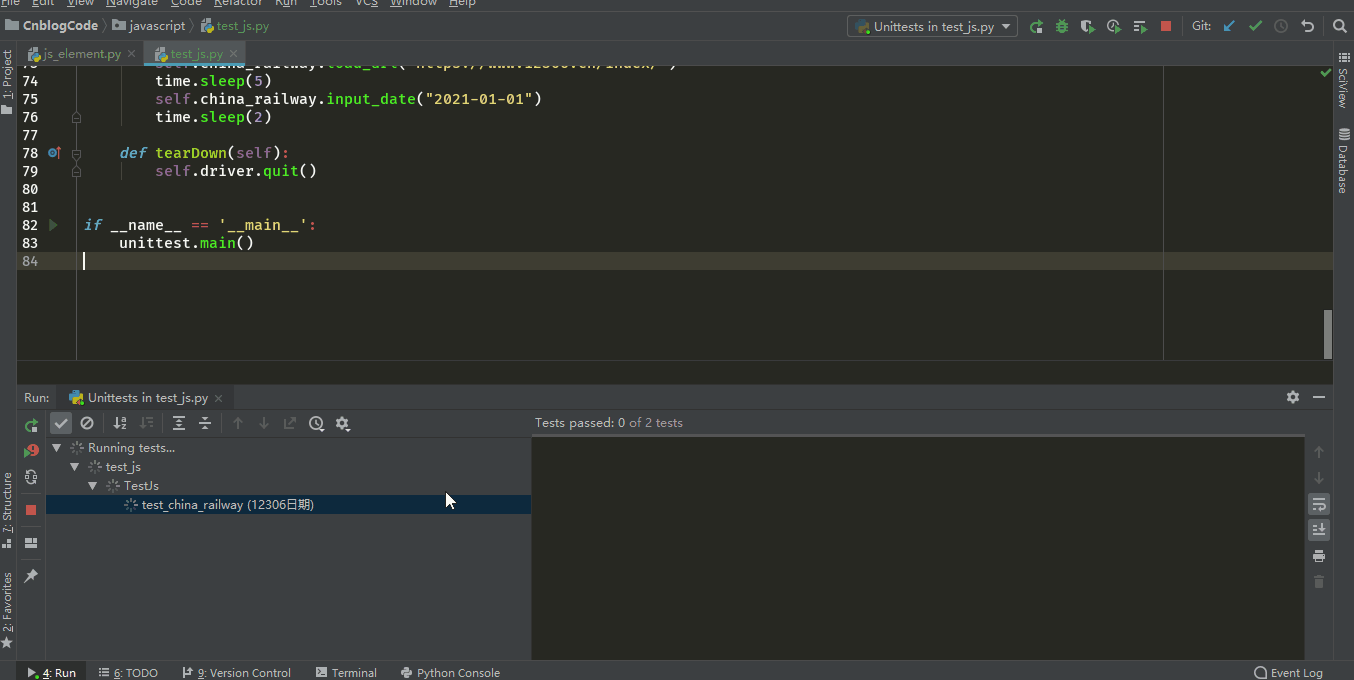Show Git history clock icon
The width and height of the screenshot is (1354, 680).
[1281, 27]
